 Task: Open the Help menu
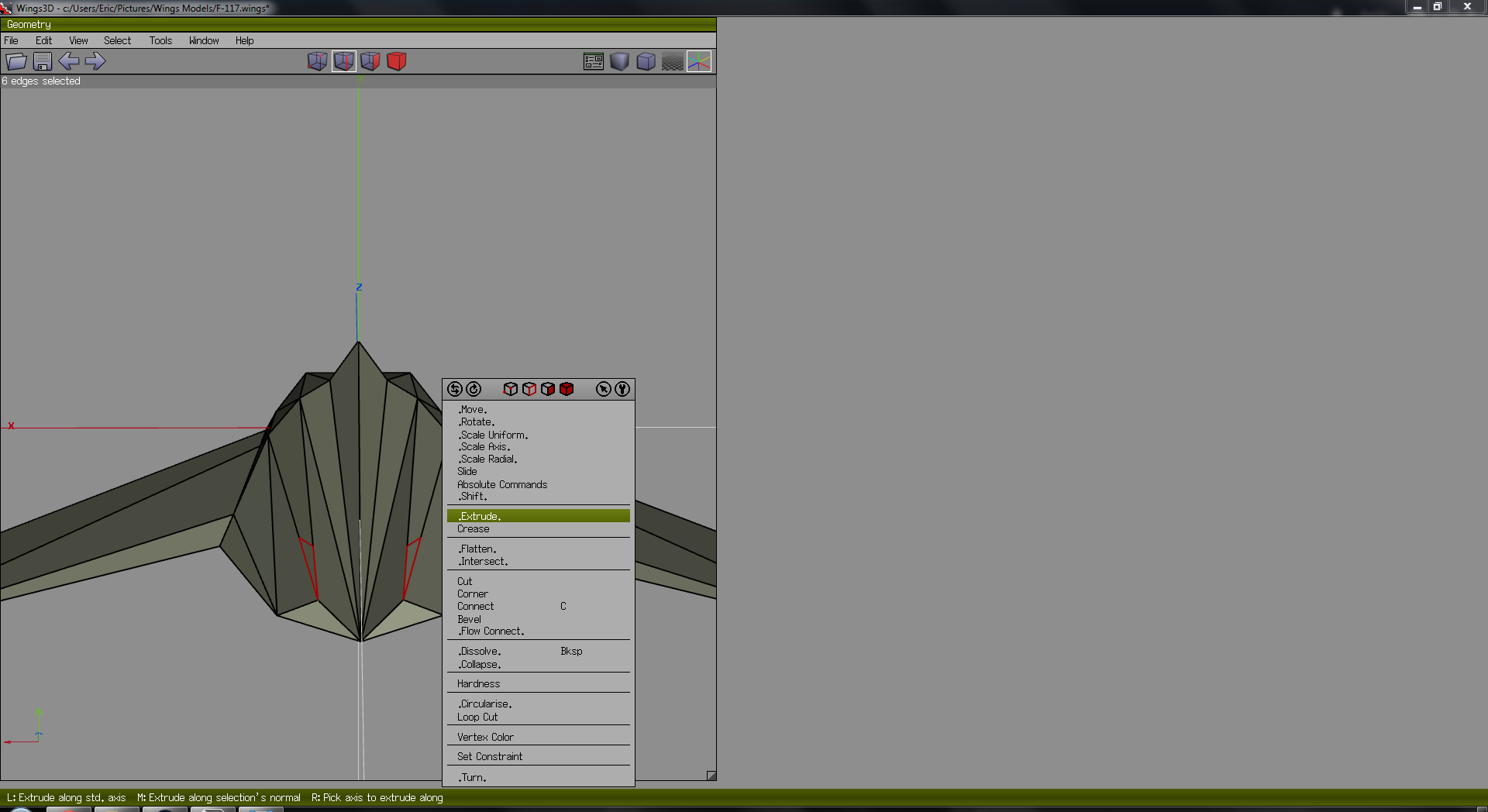245,40
